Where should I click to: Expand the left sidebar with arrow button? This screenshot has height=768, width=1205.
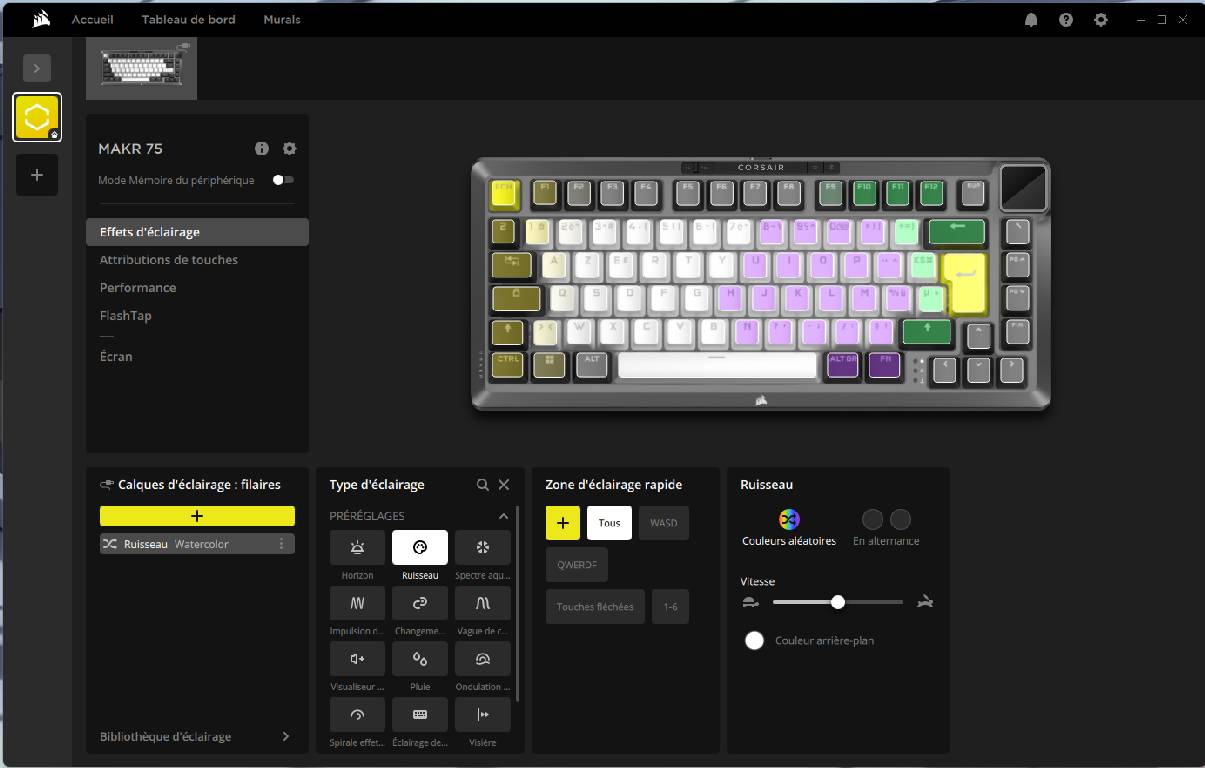(x=37, y=68)
